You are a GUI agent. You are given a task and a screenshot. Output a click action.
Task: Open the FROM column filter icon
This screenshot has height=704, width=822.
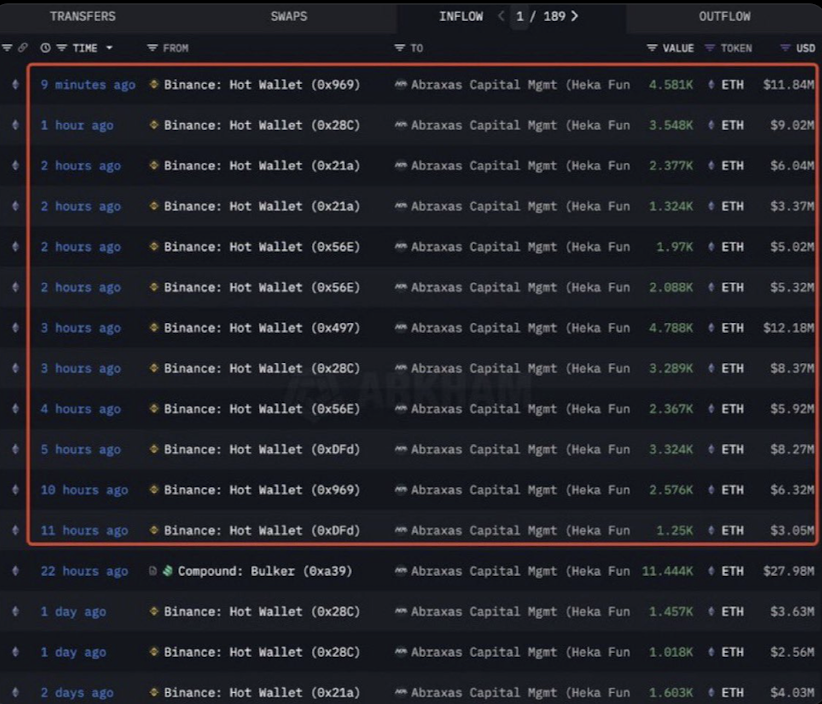152,48
